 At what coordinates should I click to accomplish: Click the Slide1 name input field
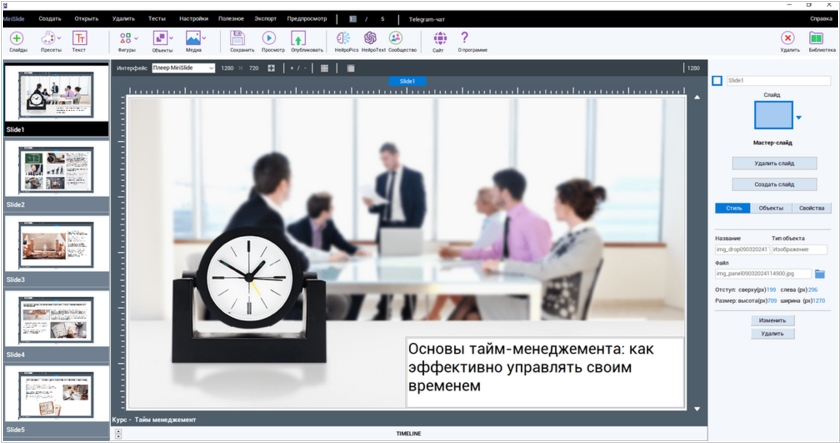(778, 80)
